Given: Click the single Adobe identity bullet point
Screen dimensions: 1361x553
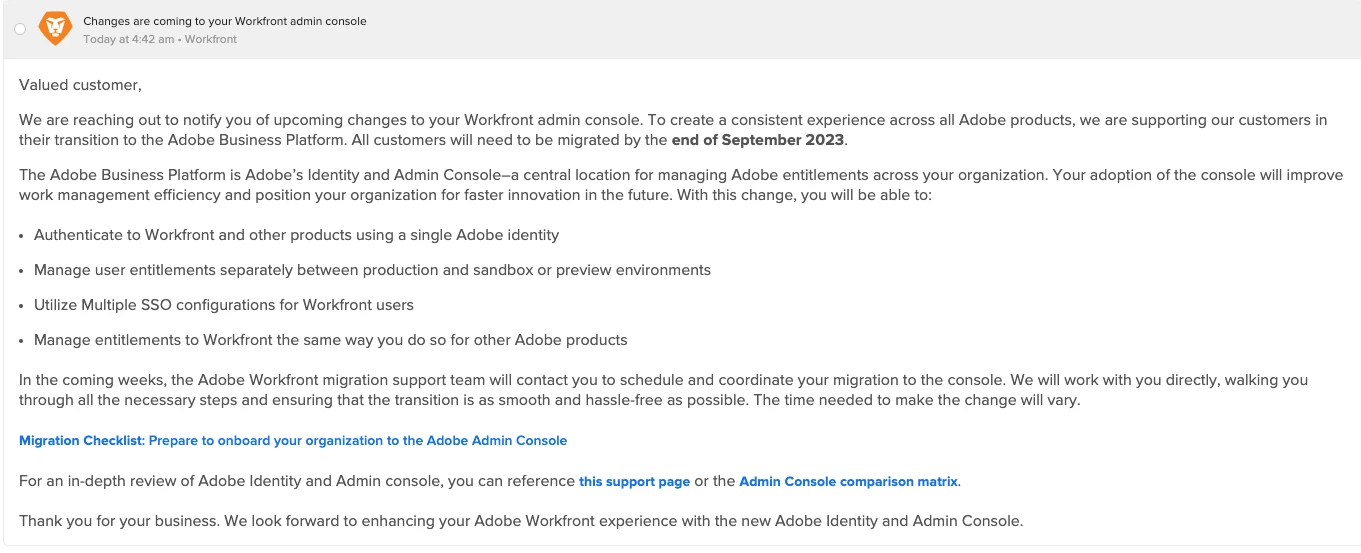Looking at the screenshot, I should [x=296, y=235].
